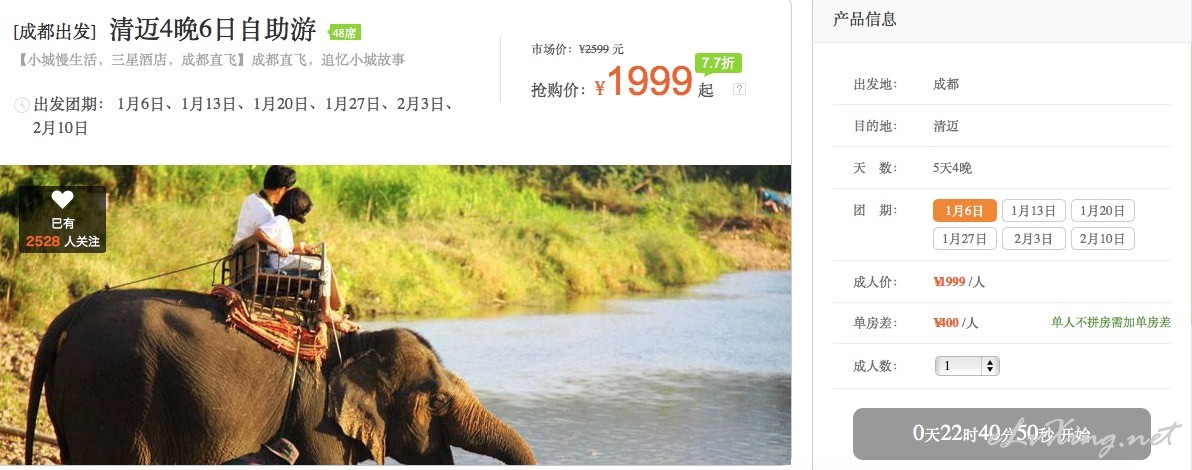Choose the 1月27日 group date

[965, 239]
